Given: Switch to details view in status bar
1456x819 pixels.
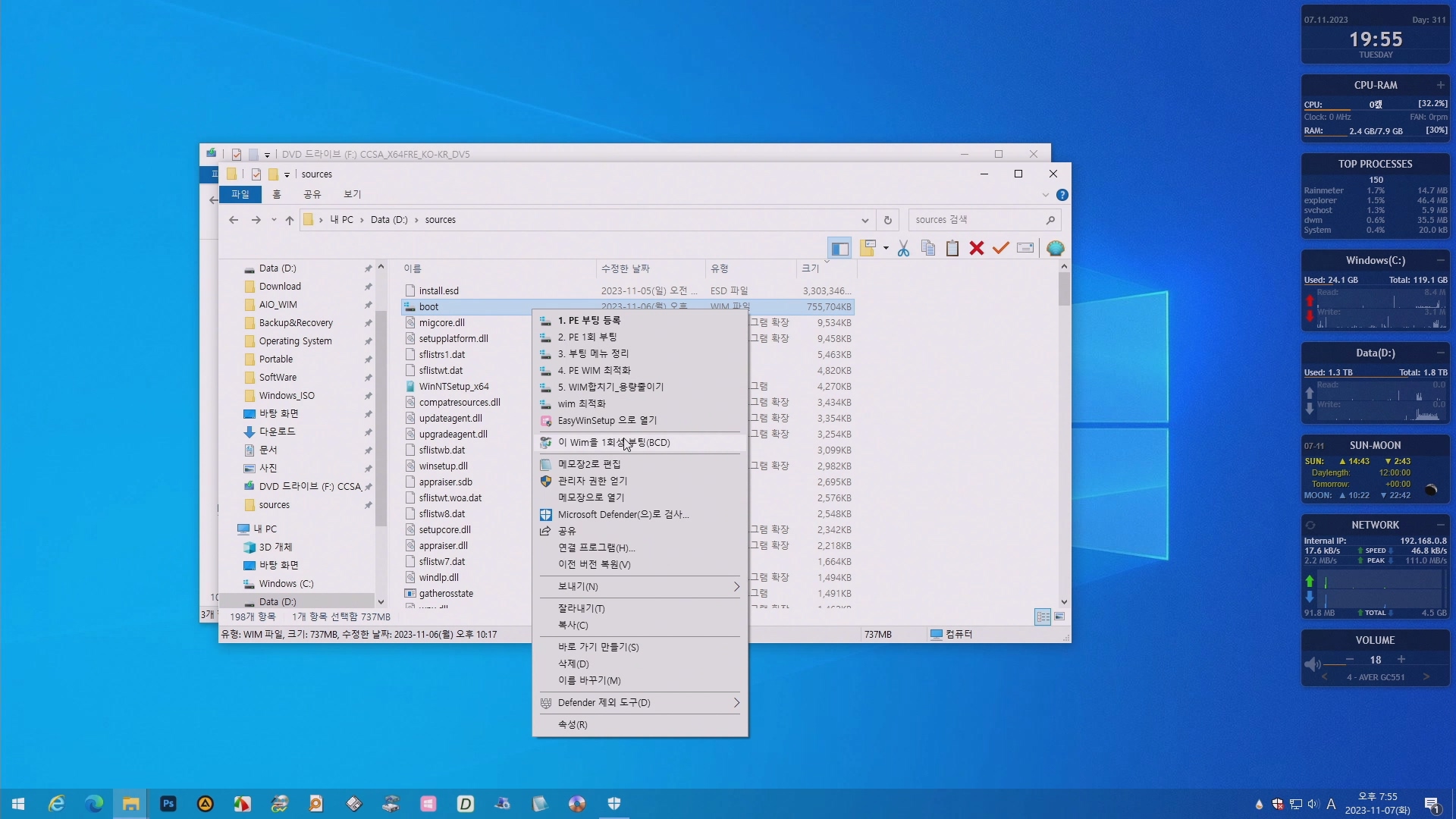Looking at the screenshot, I should pos(1043,617).
